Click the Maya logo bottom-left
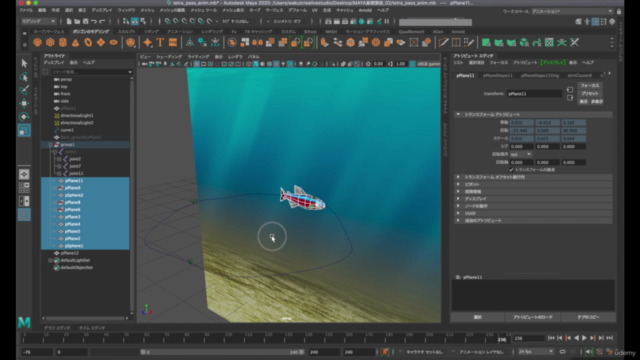This screenshot has width=640, height=360. point(24,322)
